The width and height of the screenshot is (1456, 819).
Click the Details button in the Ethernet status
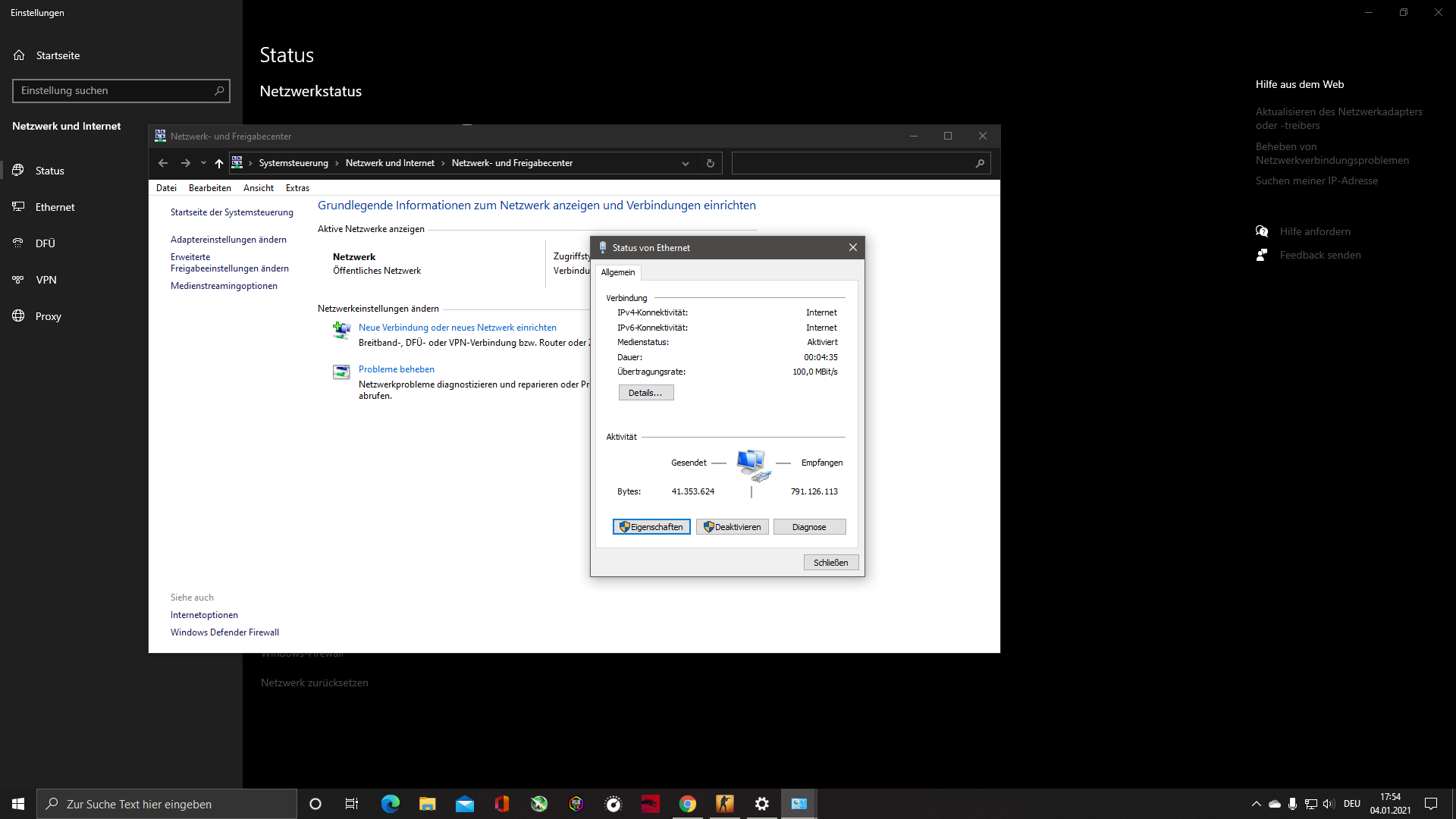click(x=645, y=392)
